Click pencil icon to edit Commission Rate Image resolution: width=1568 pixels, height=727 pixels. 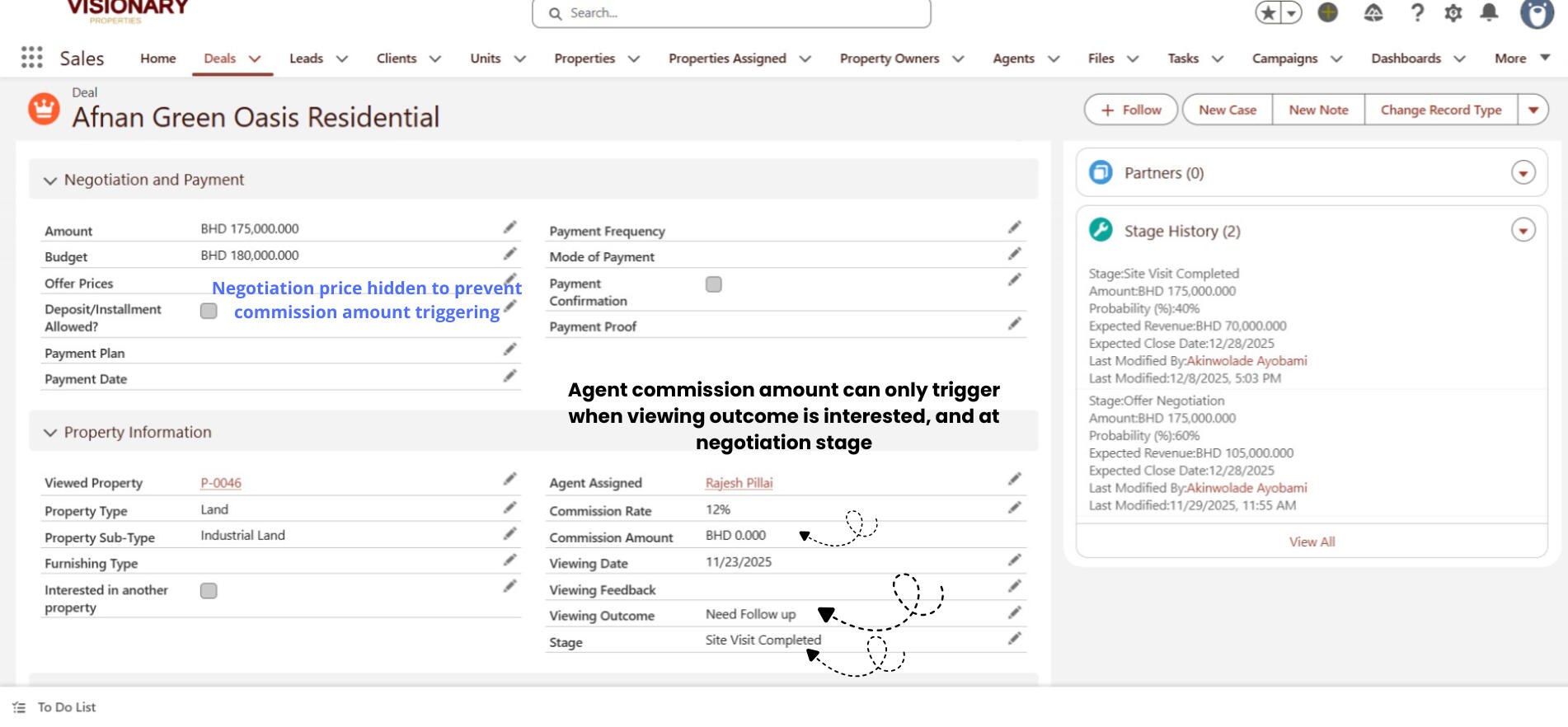(1014, 508)
